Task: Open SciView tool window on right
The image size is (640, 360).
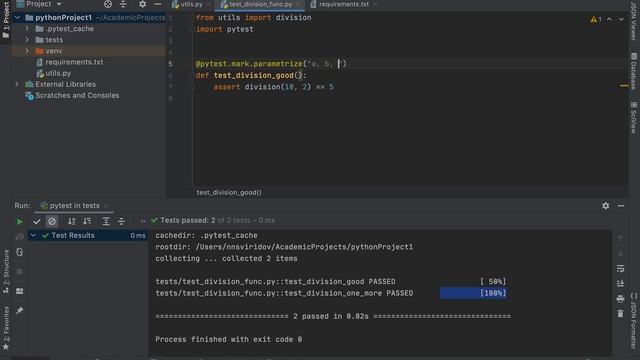Action: tap(633, 118)
